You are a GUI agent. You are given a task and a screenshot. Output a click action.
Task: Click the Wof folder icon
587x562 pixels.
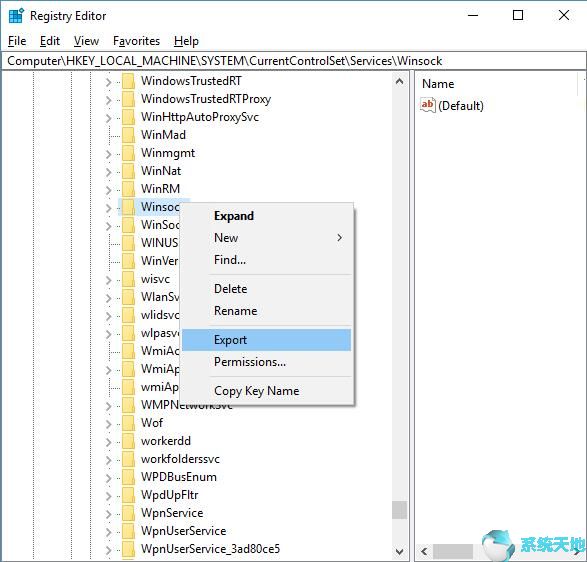click(128, 423)
